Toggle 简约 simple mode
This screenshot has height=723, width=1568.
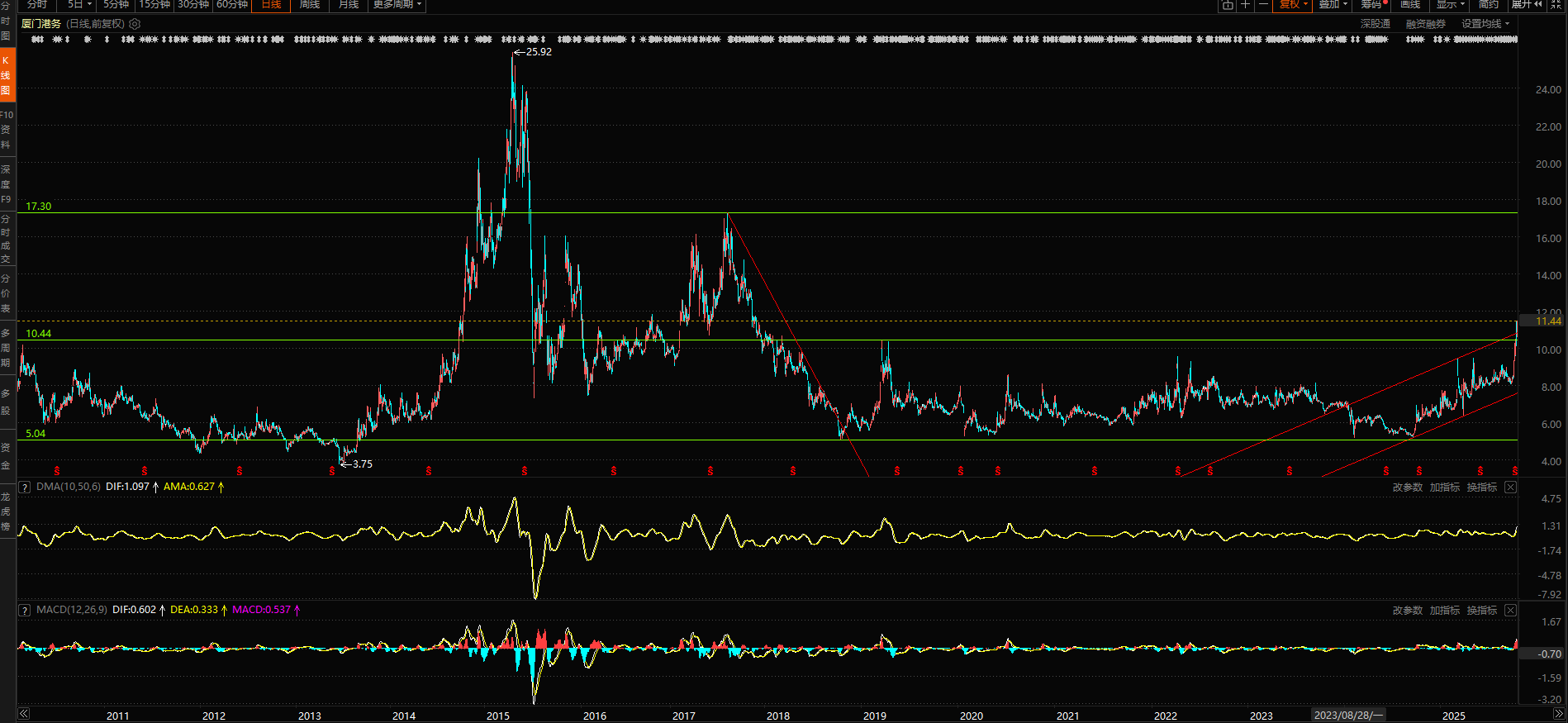click(x=1489, y=5)
